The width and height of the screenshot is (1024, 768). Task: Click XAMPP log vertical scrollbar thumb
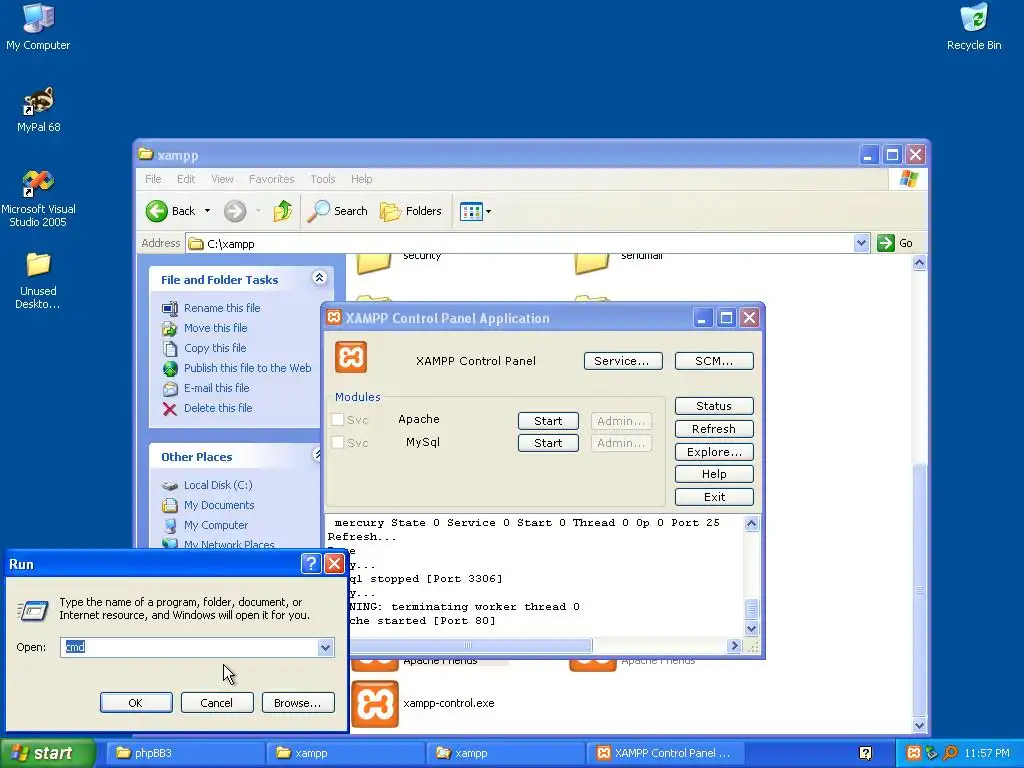coord(751,609)
